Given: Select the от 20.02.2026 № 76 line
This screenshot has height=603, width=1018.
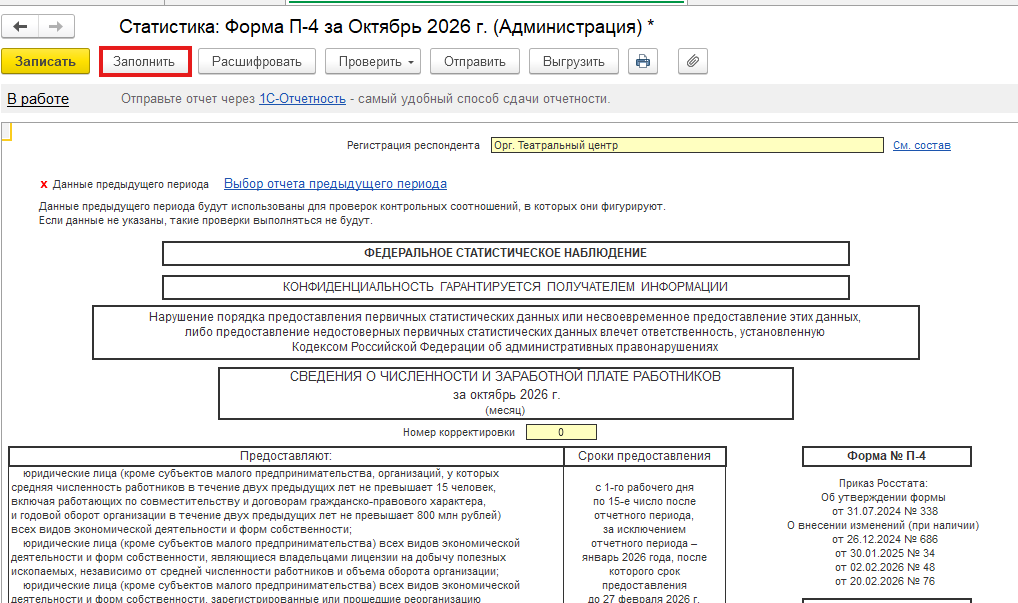Looking at the screenshot, I should coord(884,582).
